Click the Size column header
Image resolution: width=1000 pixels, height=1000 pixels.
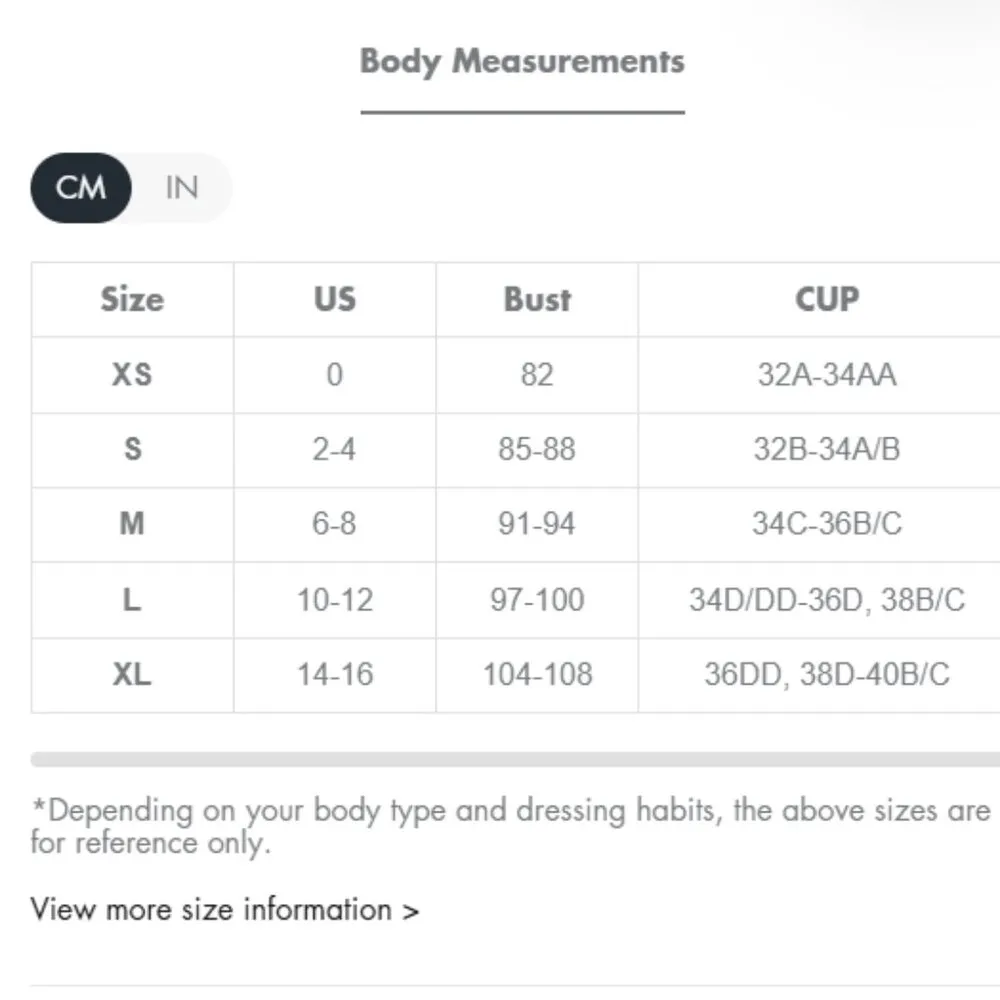pyautogui.click(x=132, y=299)
